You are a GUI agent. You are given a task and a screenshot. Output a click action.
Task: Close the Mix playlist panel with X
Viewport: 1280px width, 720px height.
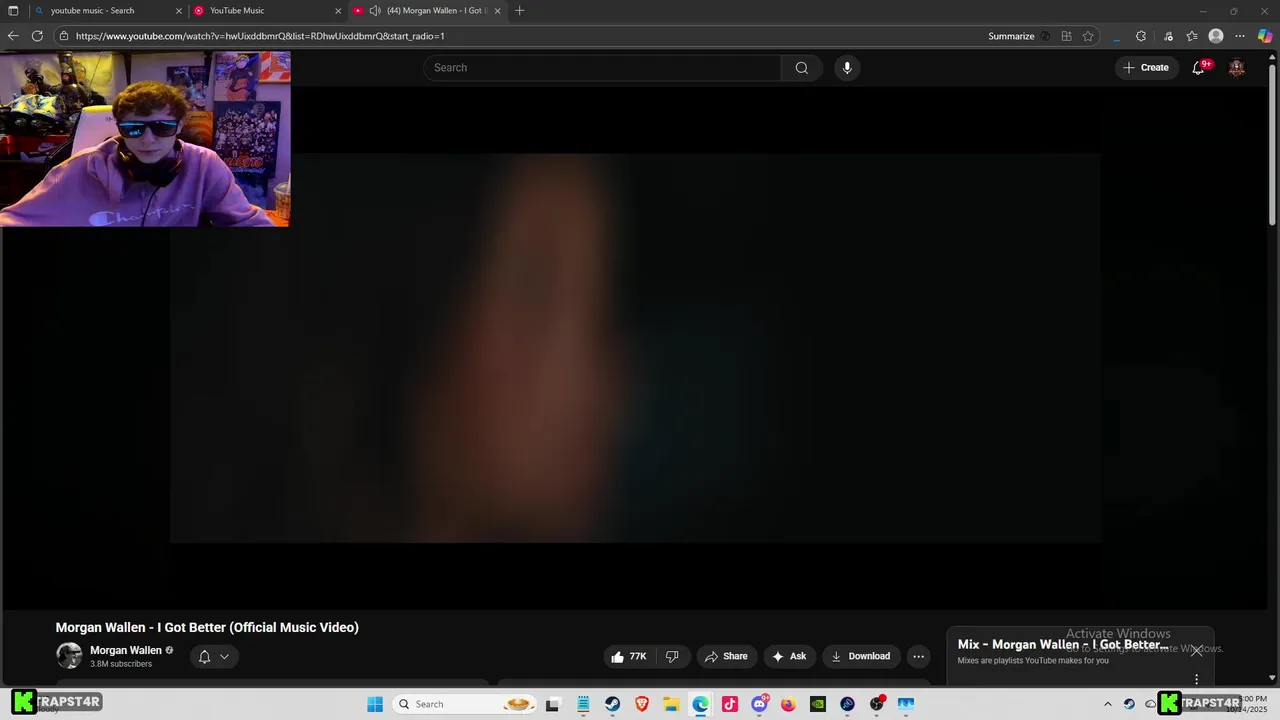point(1197,651)
